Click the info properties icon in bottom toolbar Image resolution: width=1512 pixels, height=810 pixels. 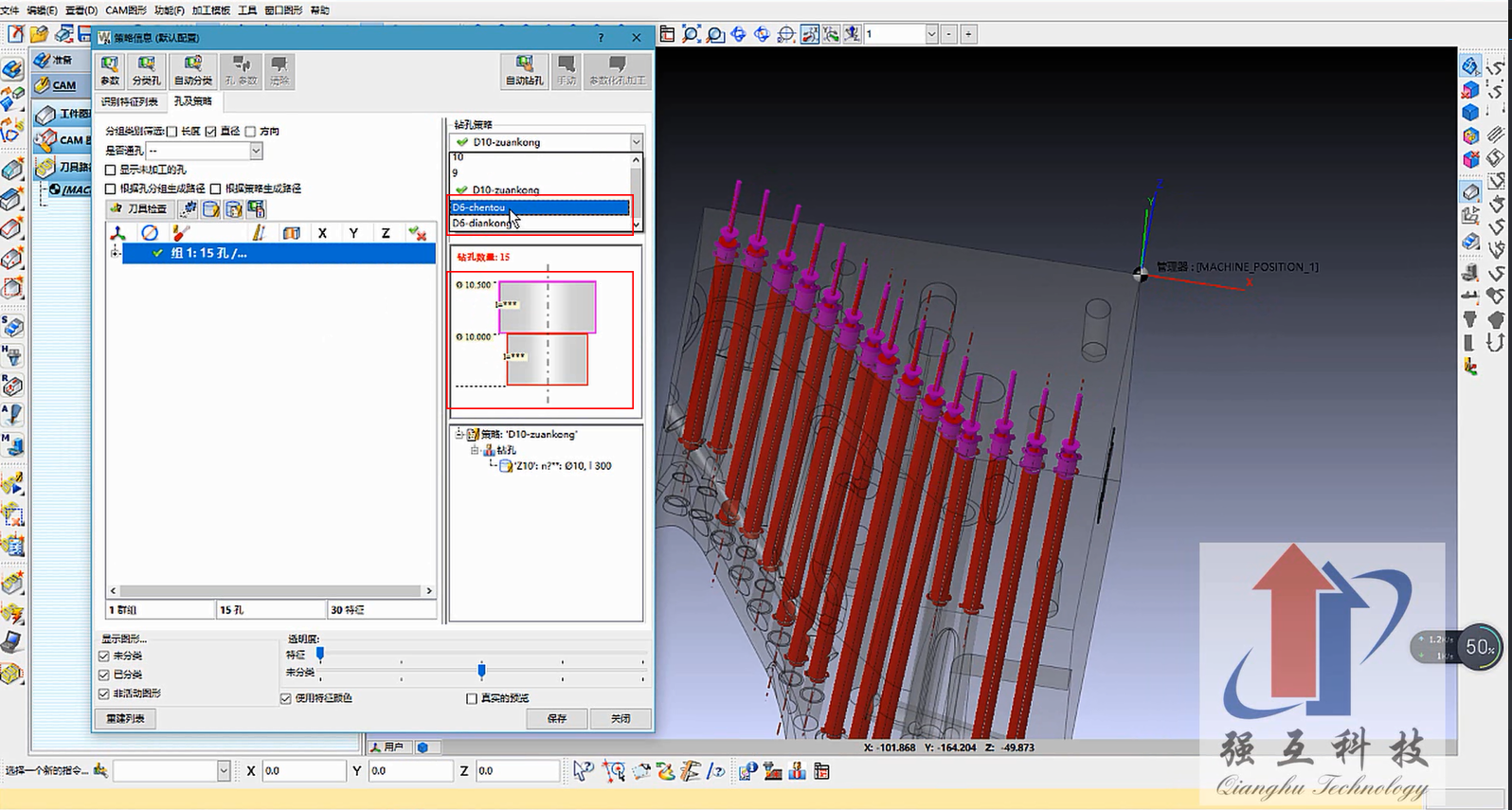click(x=748, y=771)
